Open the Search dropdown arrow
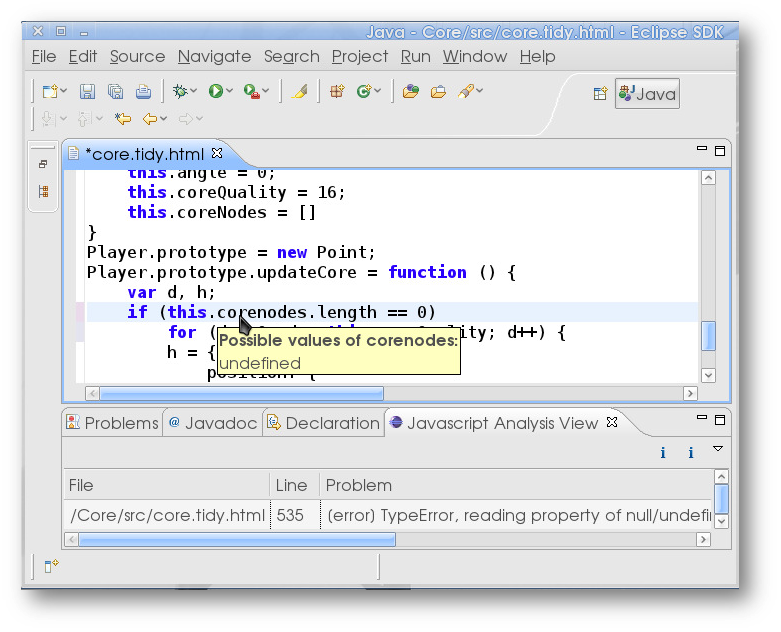The width and height of the screenshot is (781, 632). (480, 91)
